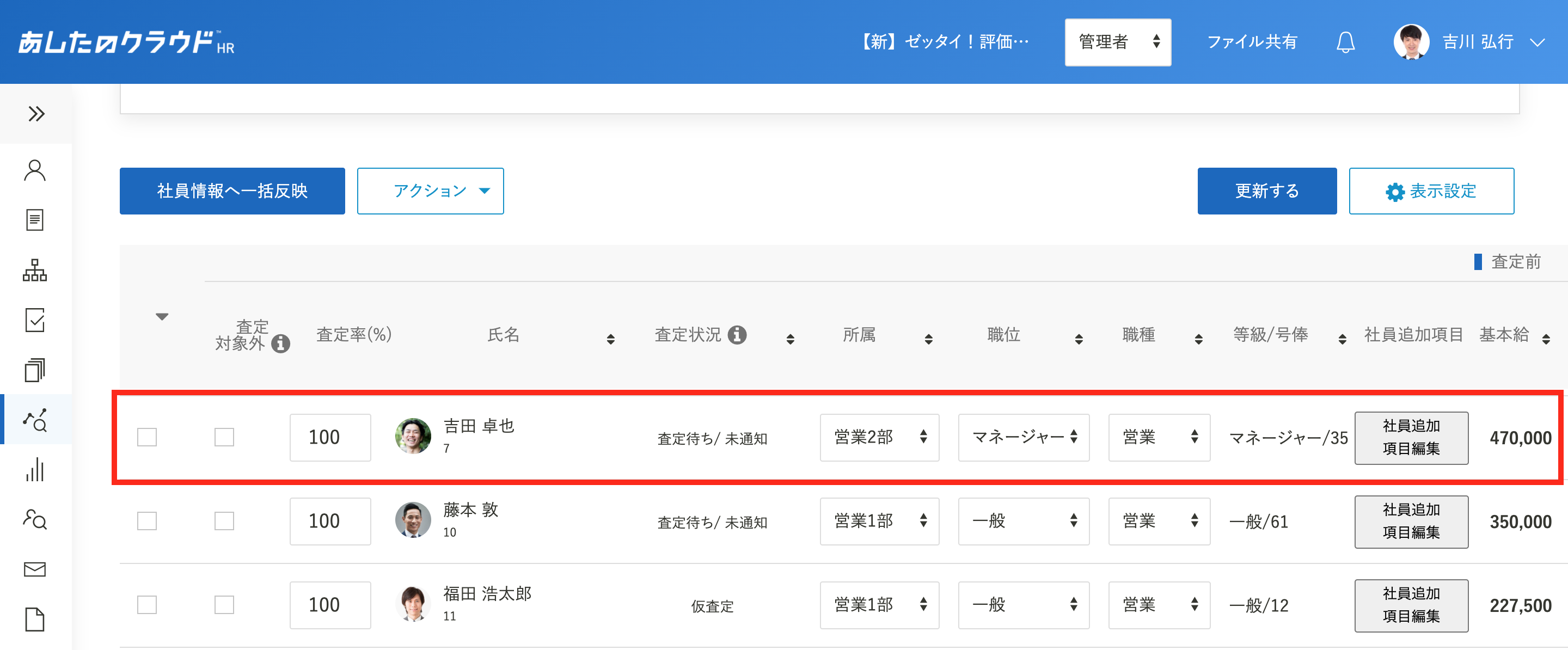
Task: Tick 査定対象外 checkbox for 福田 浩太郎
Action: point(224,605)
